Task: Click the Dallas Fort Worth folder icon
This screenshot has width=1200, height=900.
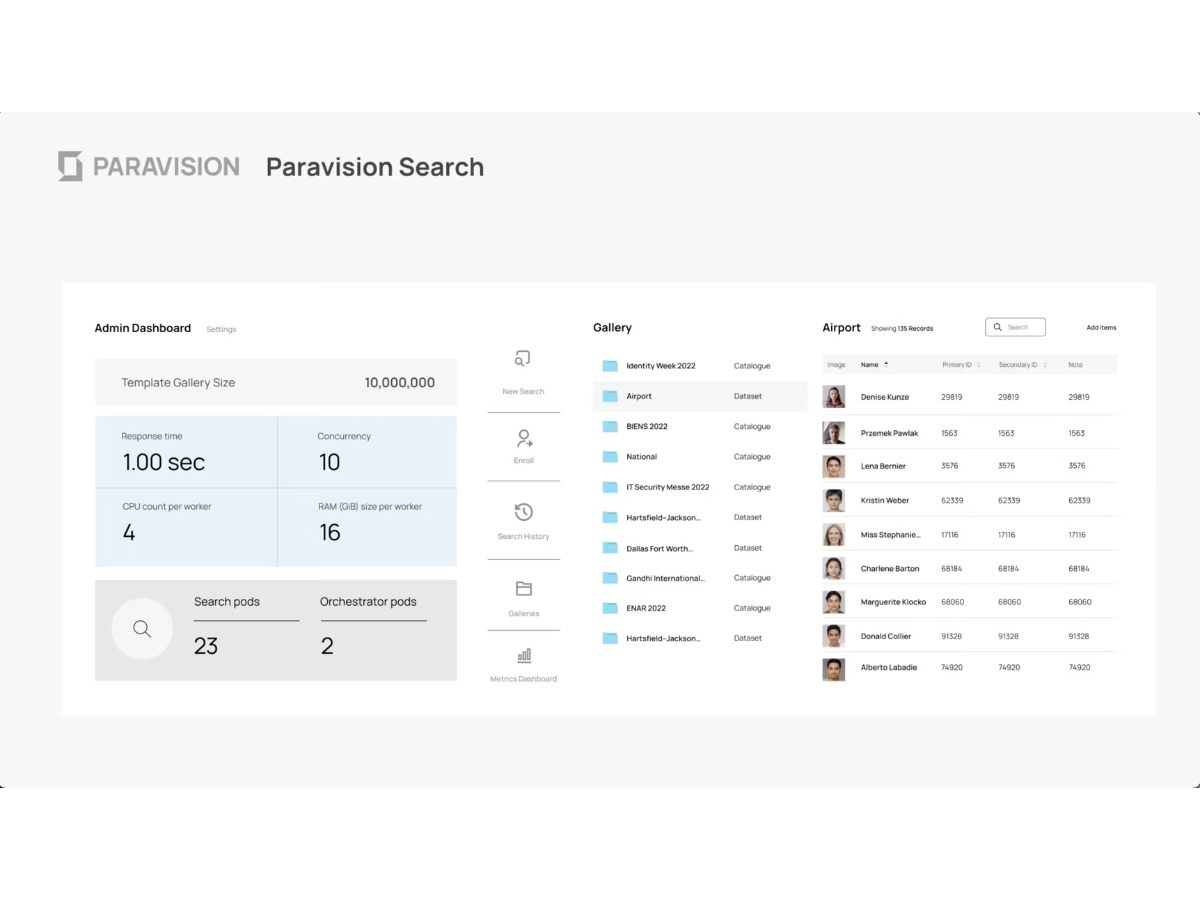Action: tap(610, 548)
